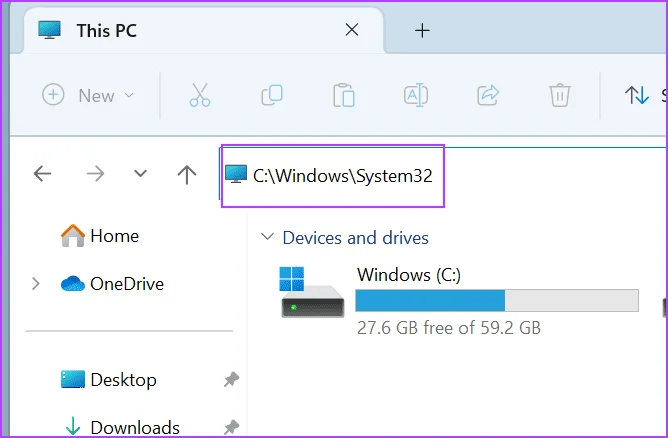The width and height of the screenshot is (668, 438).
Task: Click the pin icon beside Downloads
Action: coord(231,427)
